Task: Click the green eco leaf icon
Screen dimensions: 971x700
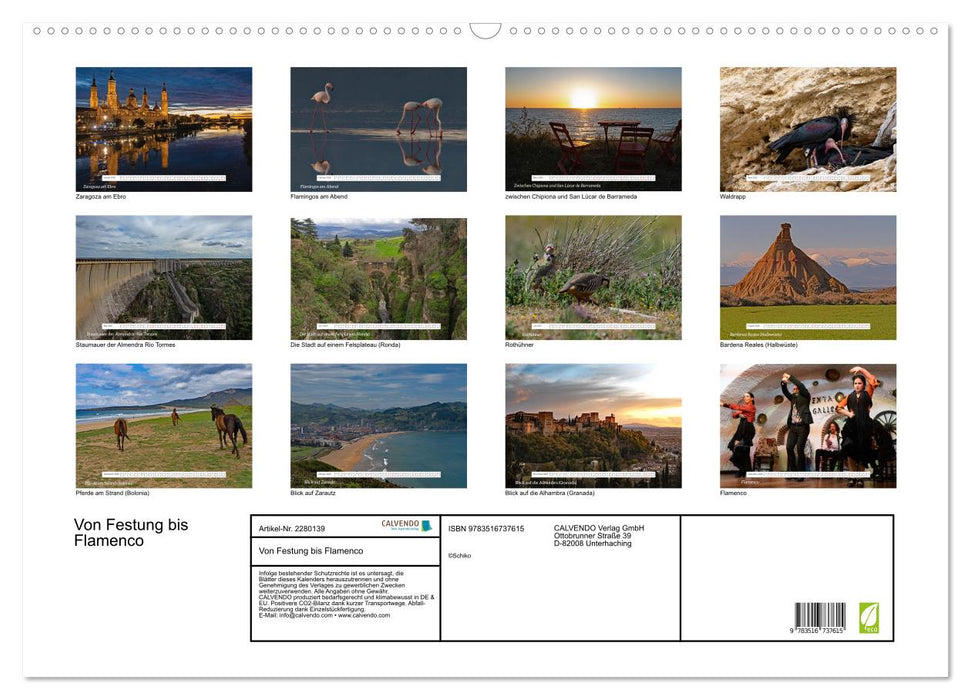Action: point(869,617)
